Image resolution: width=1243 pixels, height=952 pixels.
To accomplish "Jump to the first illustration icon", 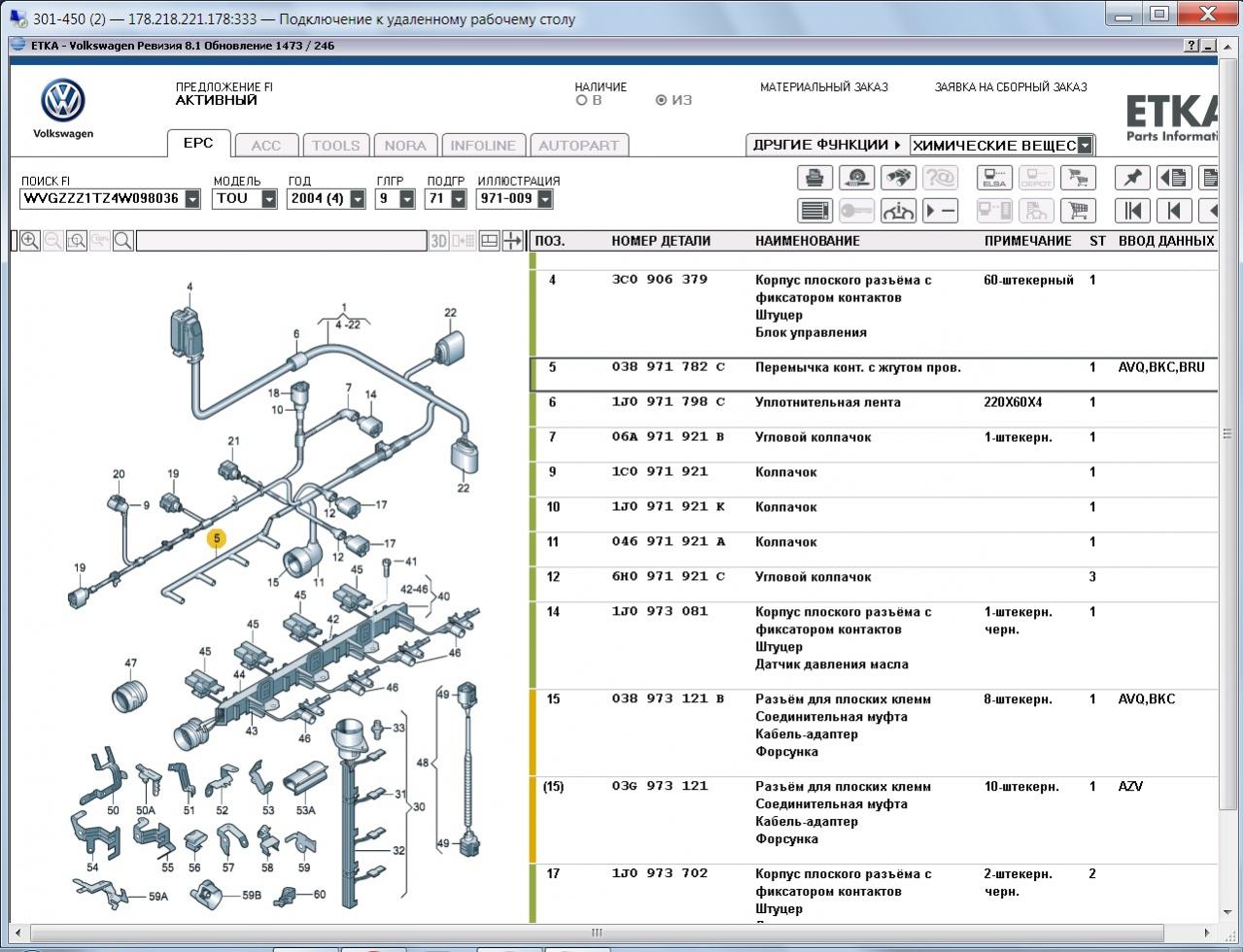I will [x=1132, y=210].
